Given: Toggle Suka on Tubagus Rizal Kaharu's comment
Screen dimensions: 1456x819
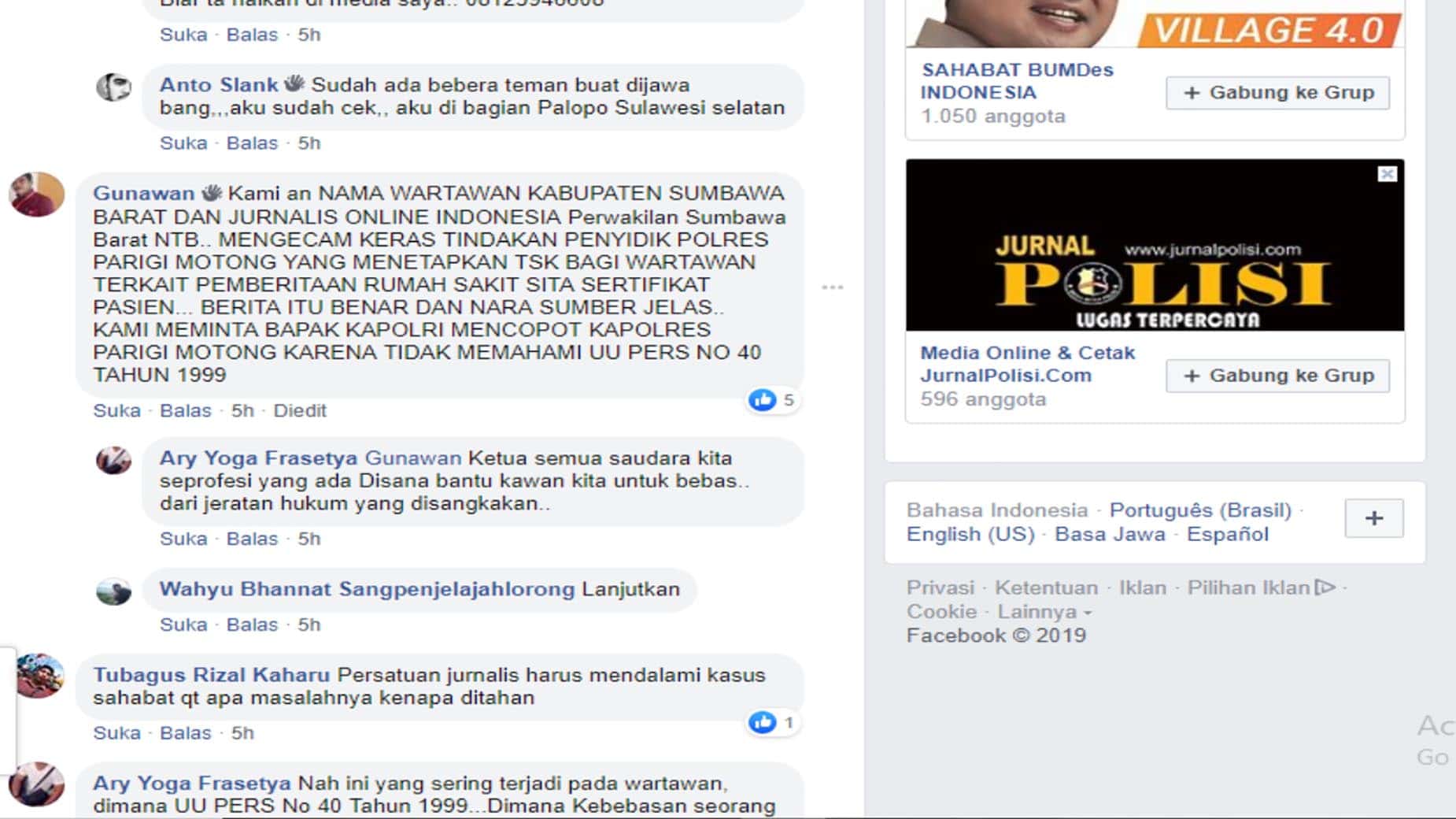Looking at the screenshot, I should (116, 733).
